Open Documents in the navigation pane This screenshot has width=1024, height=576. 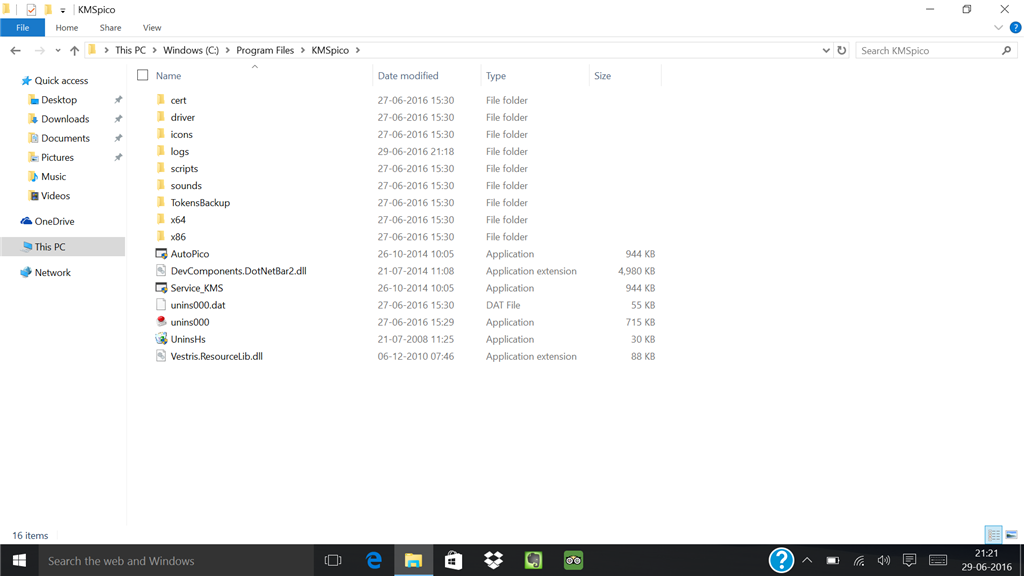pyautogui.click(x=65, y=138)
